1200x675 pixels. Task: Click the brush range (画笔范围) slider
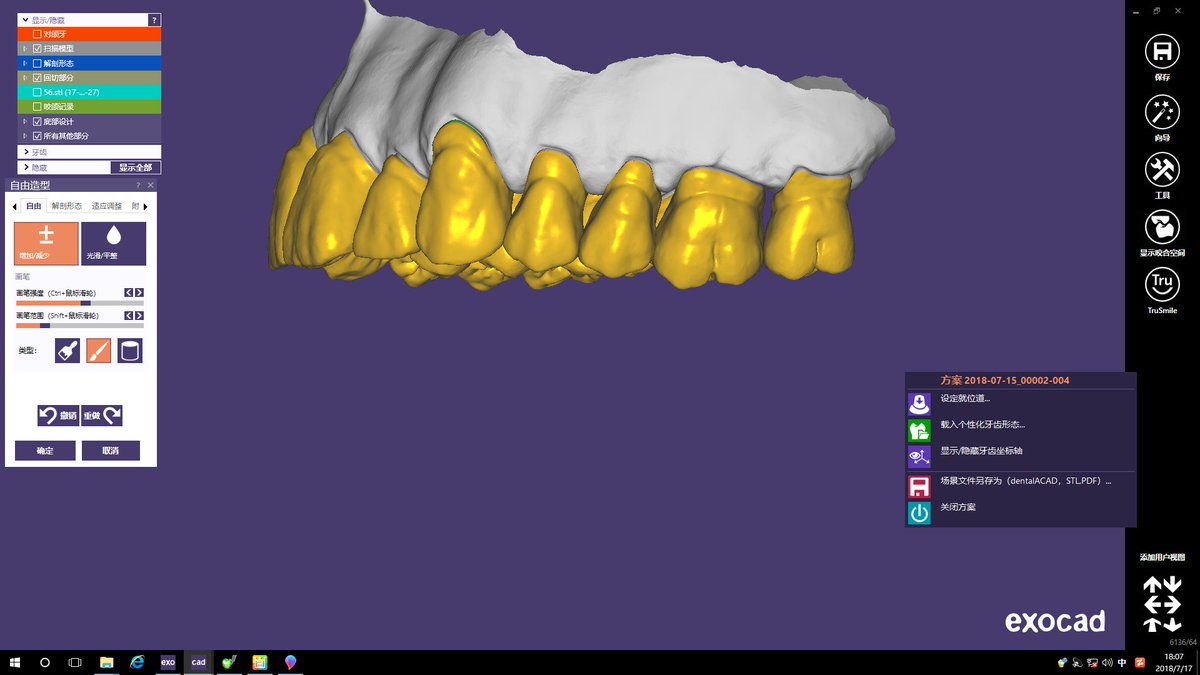[x=80, y=325]
